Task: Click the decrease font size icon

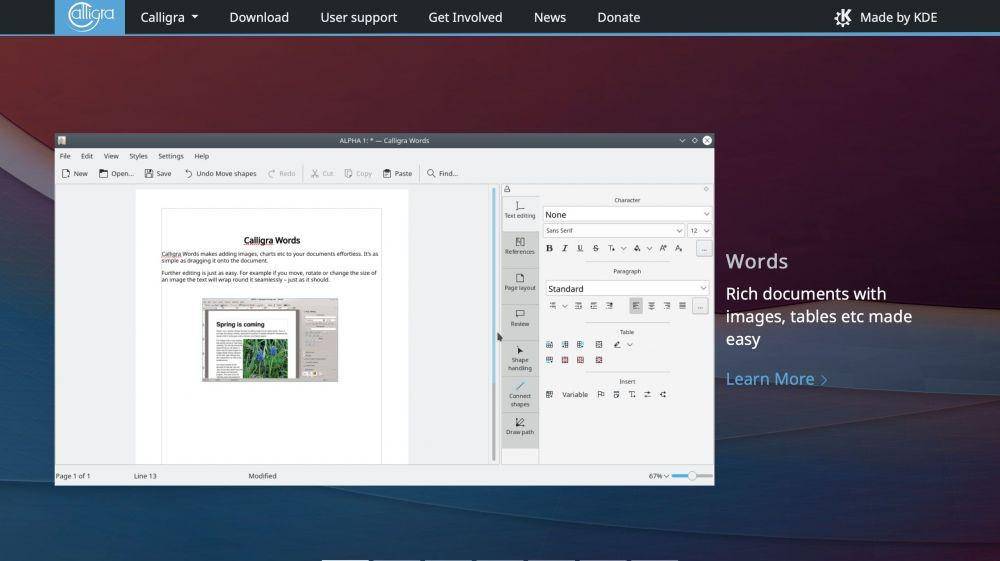Action: (x=679, y=249)
